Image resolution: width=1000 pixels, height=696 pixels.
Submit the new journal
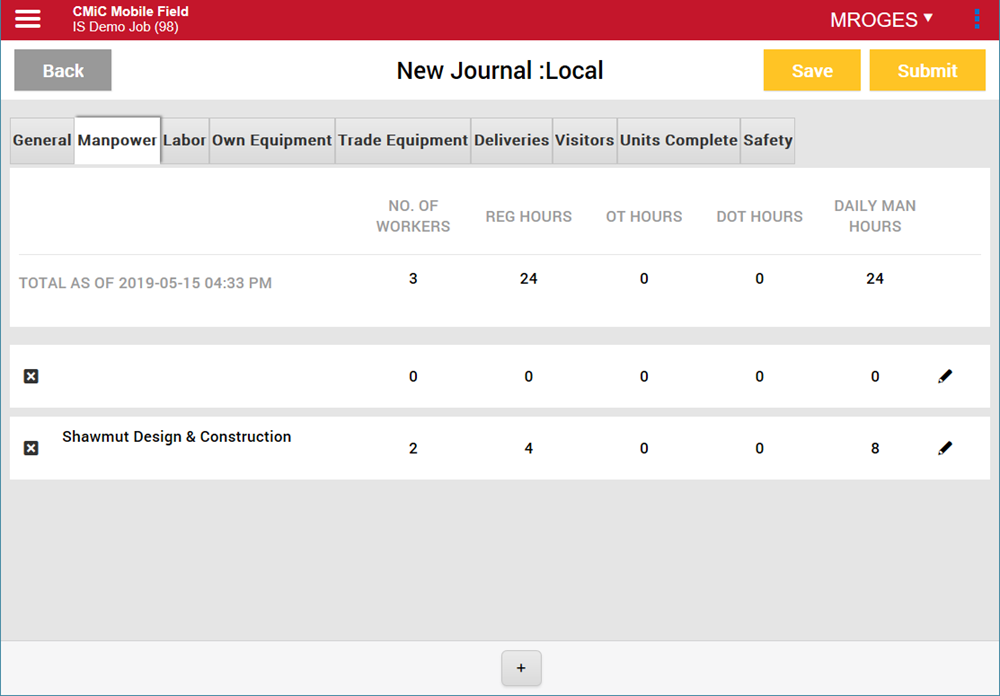click(927, 71)
